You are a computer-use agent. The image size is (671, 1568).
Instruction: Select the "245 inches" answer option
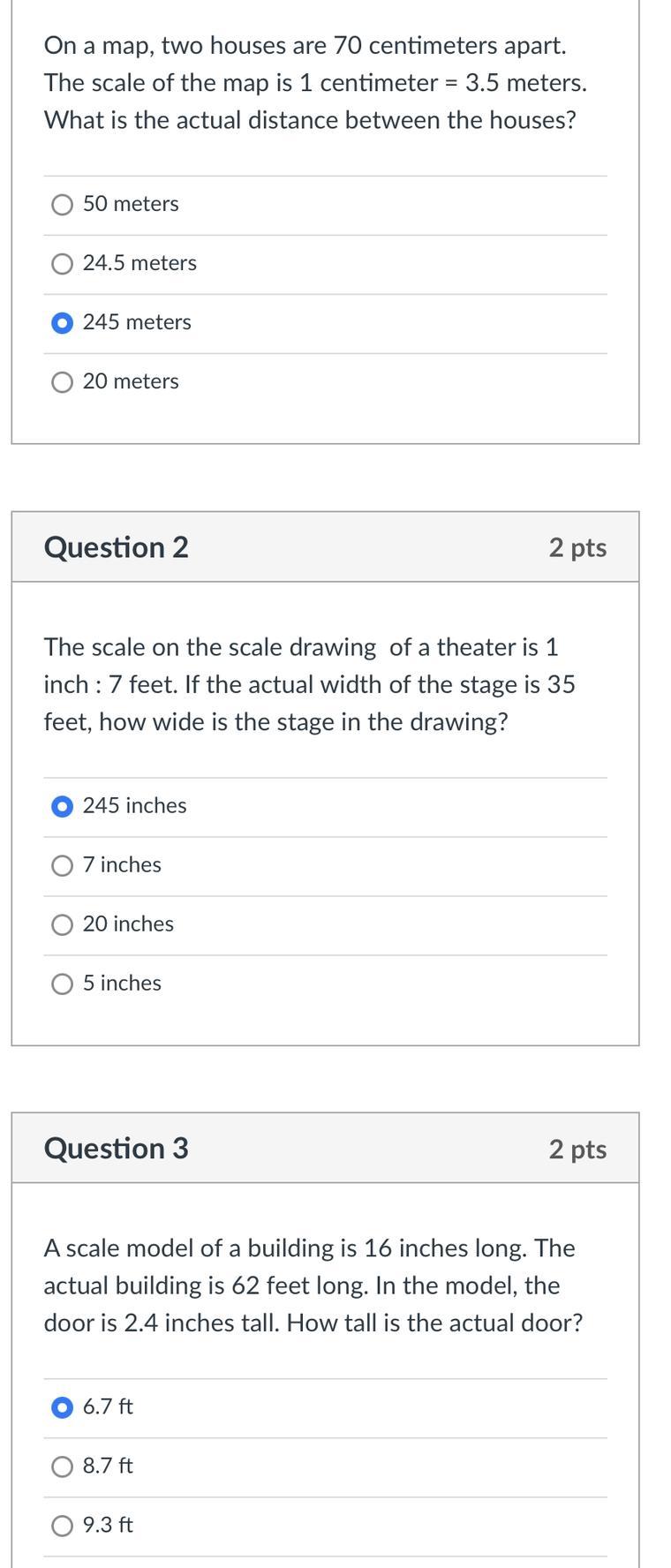62,806
